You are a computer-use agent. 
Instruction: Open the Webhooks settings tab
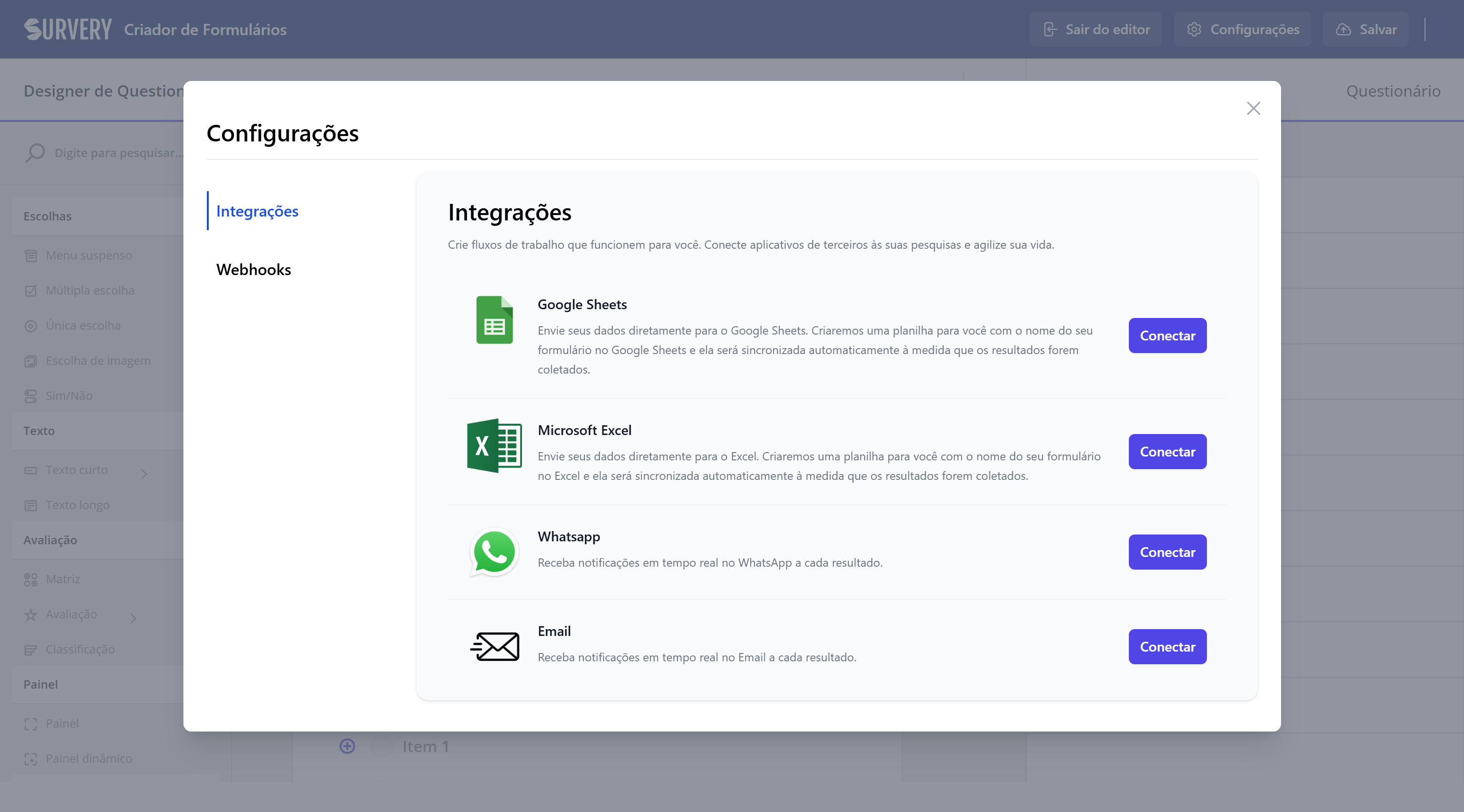(x=254, y=269)
